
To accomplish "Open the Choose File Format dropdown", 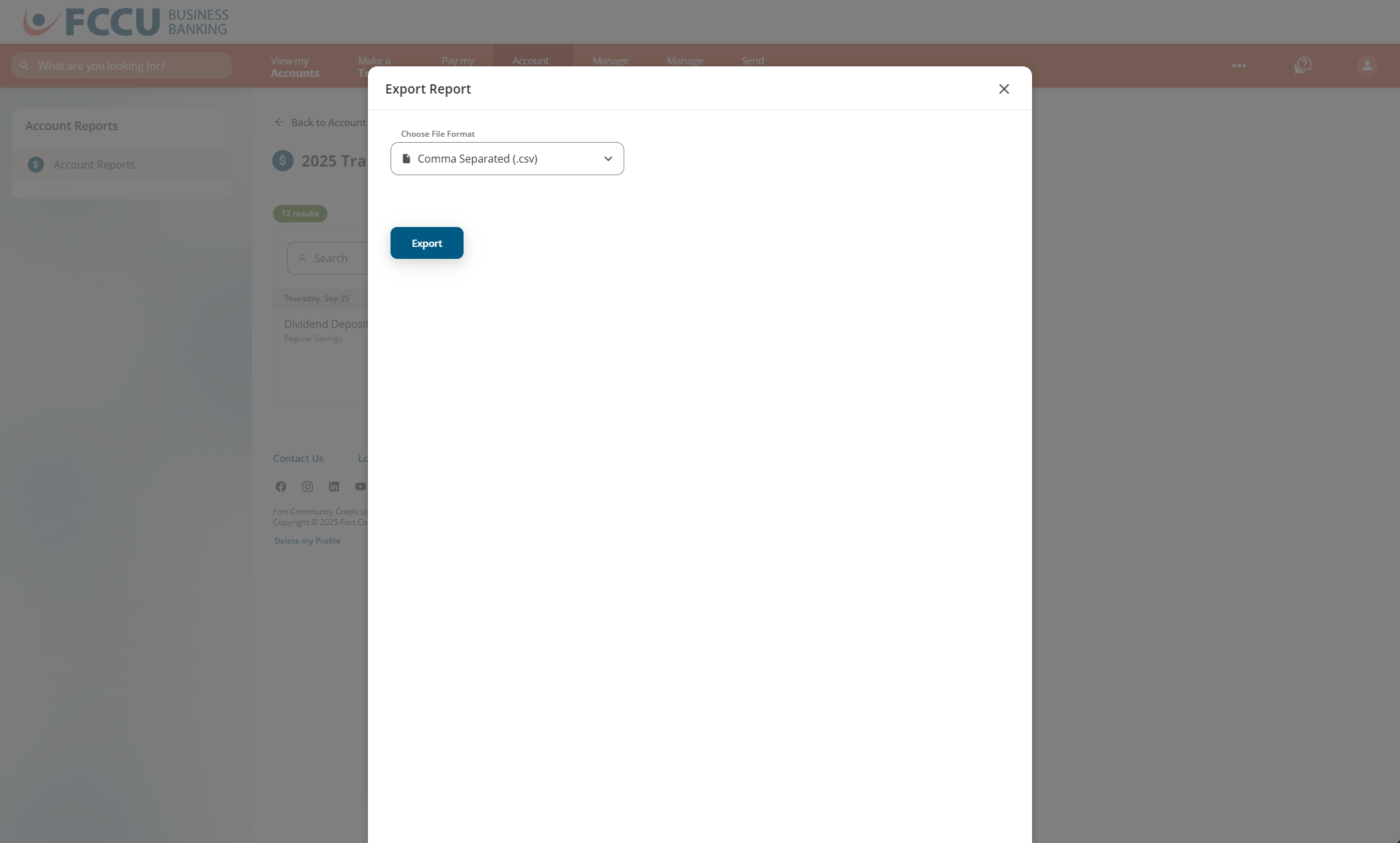I will (x=507, y=159).
